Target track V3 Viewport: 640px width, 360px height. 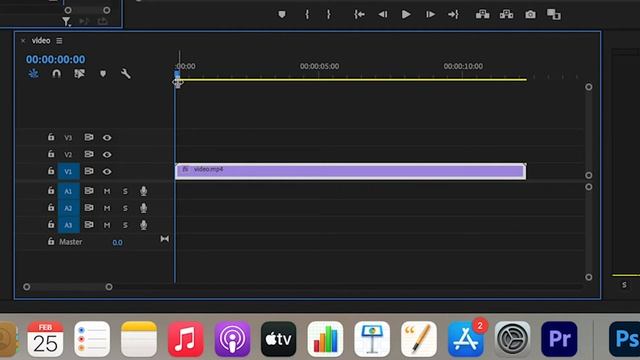68,138
